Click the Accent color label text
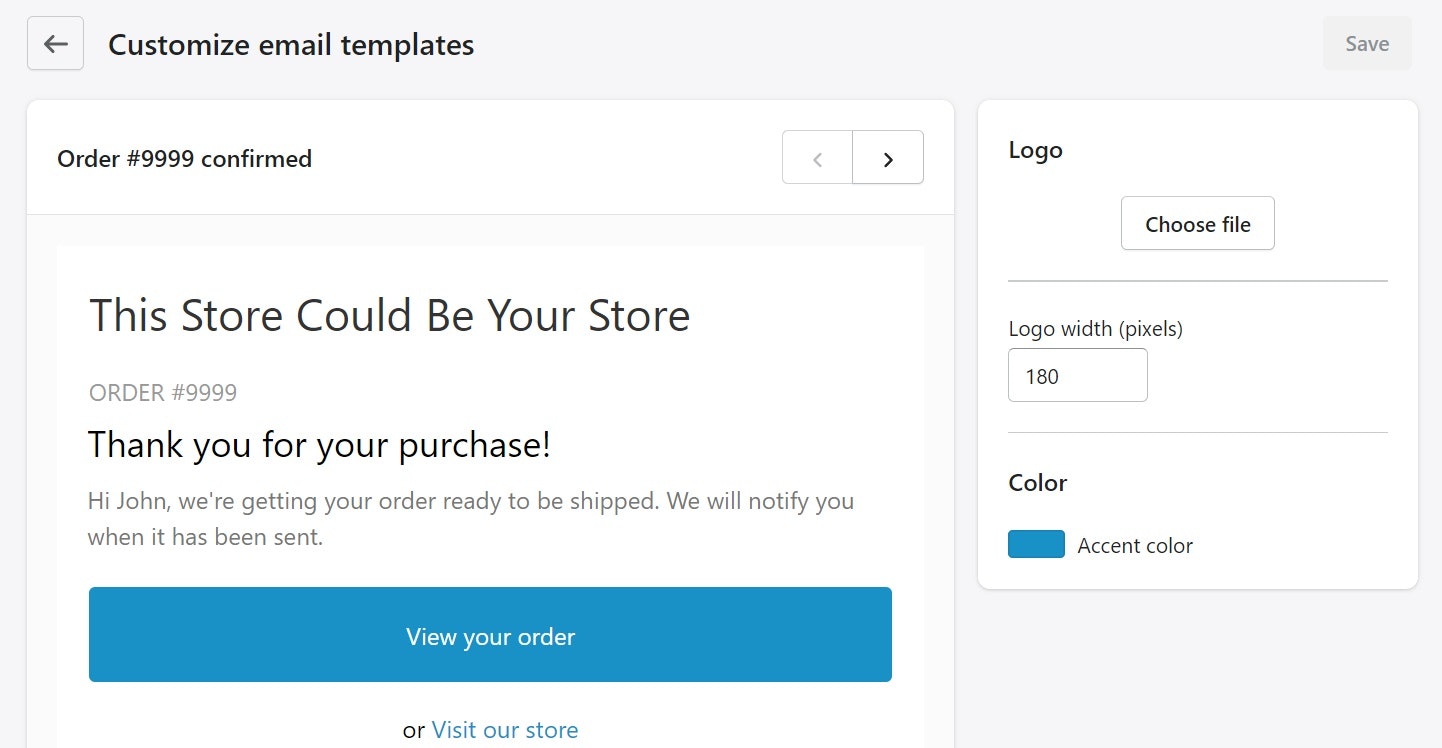 (x=1134, y=545)
